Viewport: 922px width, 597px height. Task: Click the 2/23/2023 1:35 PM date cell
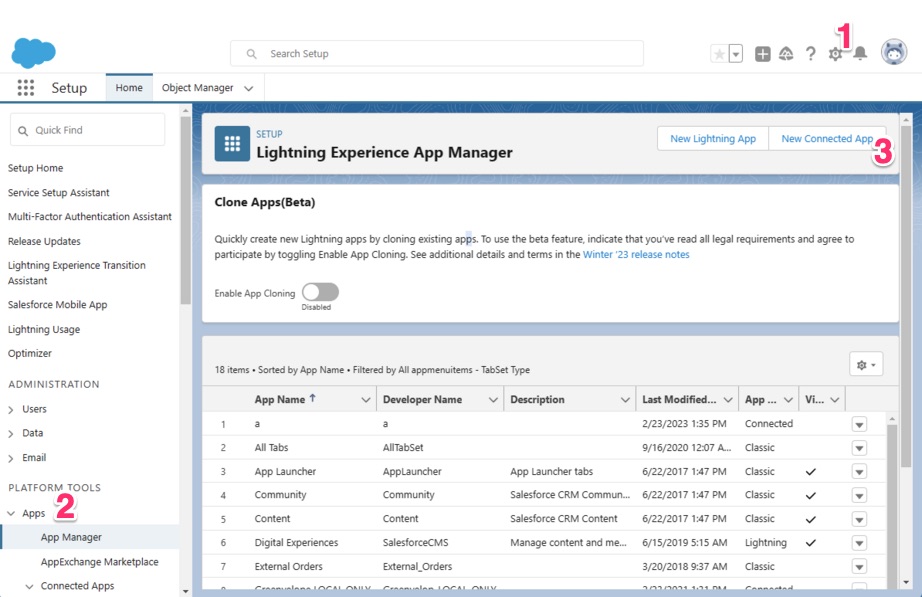[684, 424]
